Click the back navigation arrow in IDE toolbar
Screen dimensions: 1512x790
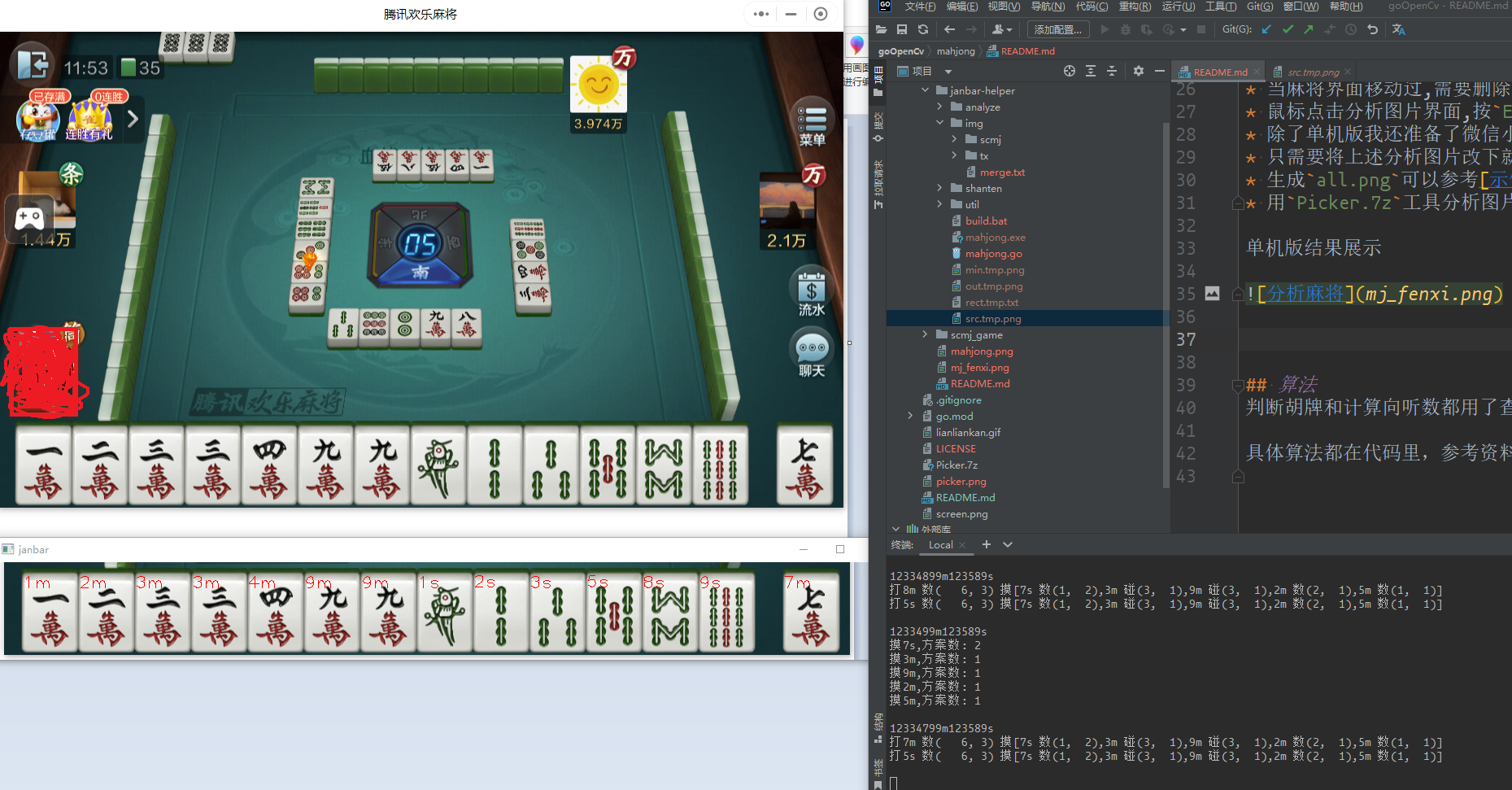coord(949,29)
